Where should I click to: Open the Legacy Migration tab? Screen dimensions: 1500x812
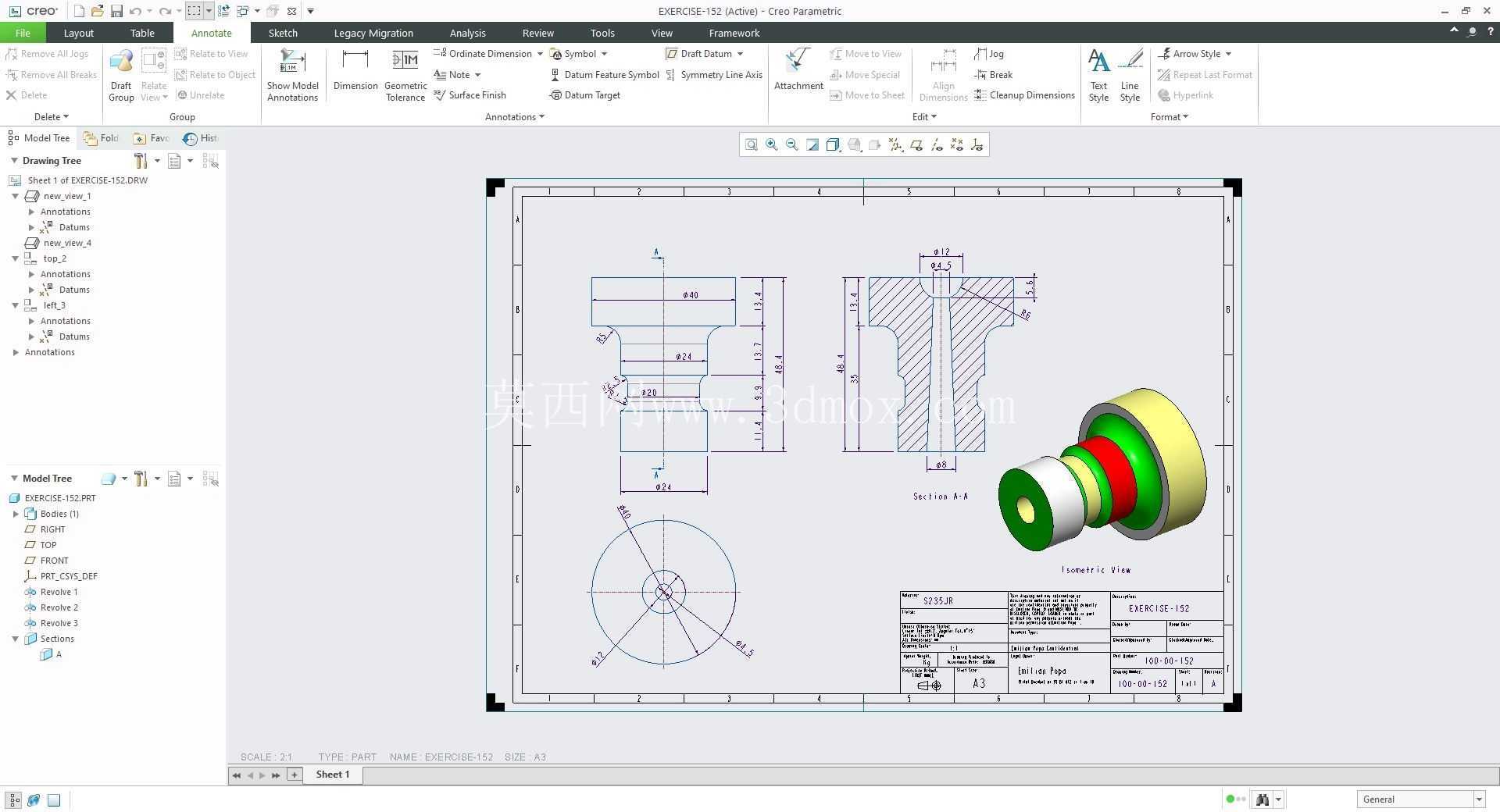[373, 33]
